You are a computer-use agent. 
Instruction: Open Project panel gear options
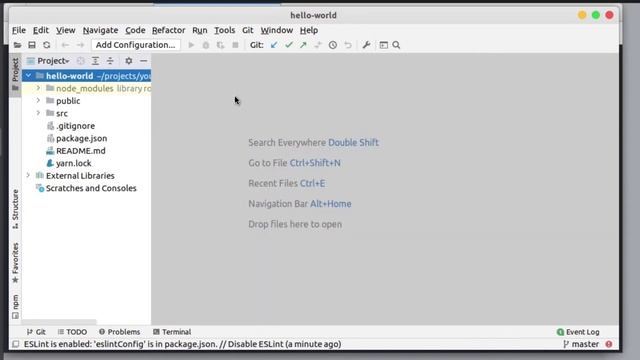(x=129, y=61)
